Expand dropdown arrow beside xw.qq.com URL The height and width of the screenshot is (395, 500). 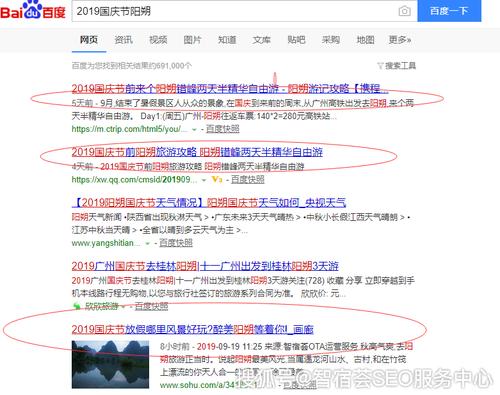(x=204, y=180)
